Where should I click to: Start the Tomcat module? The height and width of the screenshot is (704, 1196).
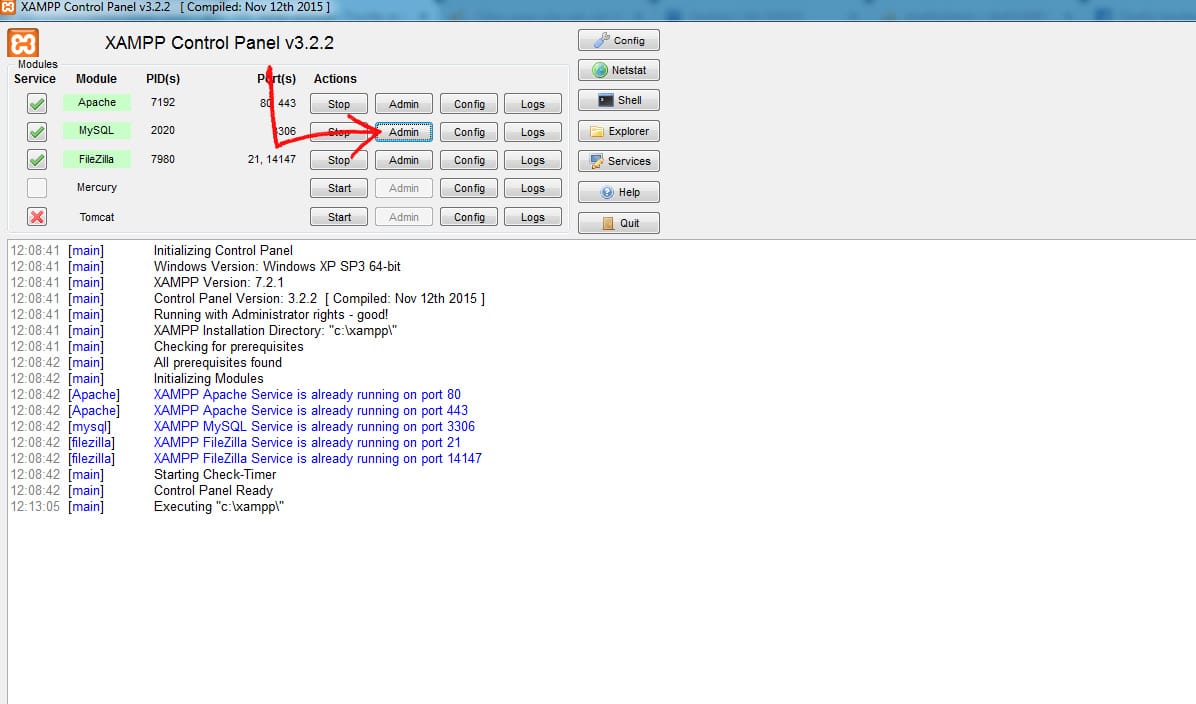[x=339, y=217]
